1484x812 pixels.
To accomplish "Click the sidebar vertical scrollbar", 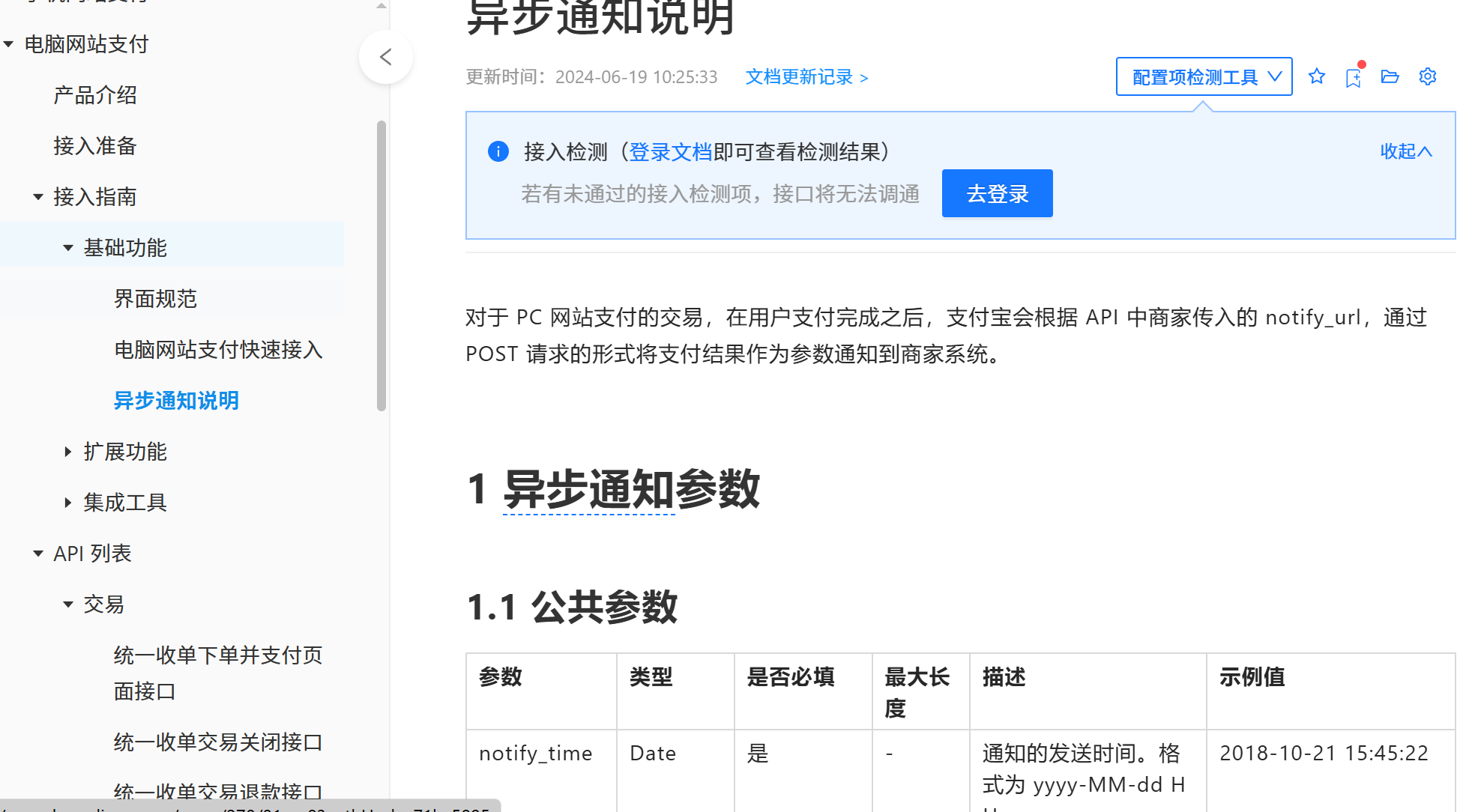I will pyautogui.click(x=381, y=265).
